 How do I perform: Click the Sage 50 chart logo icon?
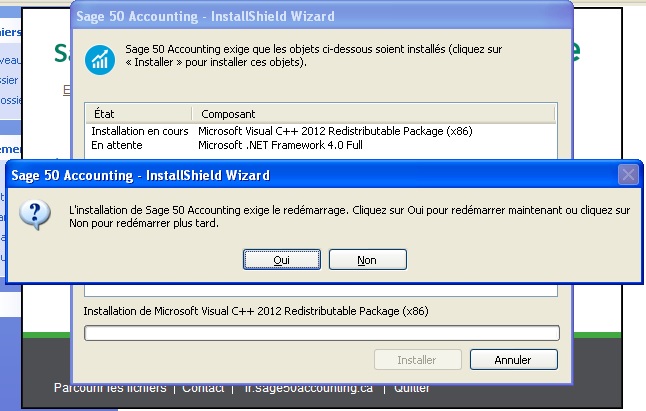[100, 60]
